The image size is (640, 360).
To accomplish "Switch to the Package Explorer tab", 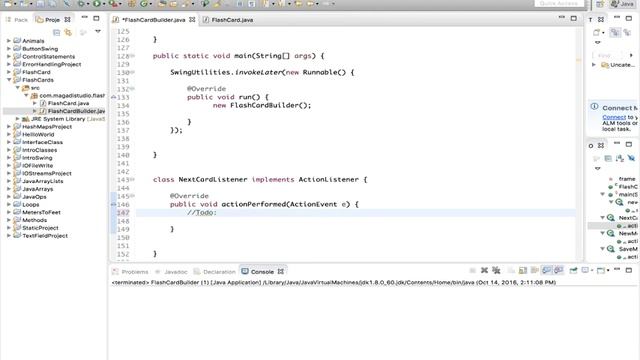I will tap(17, 20).
